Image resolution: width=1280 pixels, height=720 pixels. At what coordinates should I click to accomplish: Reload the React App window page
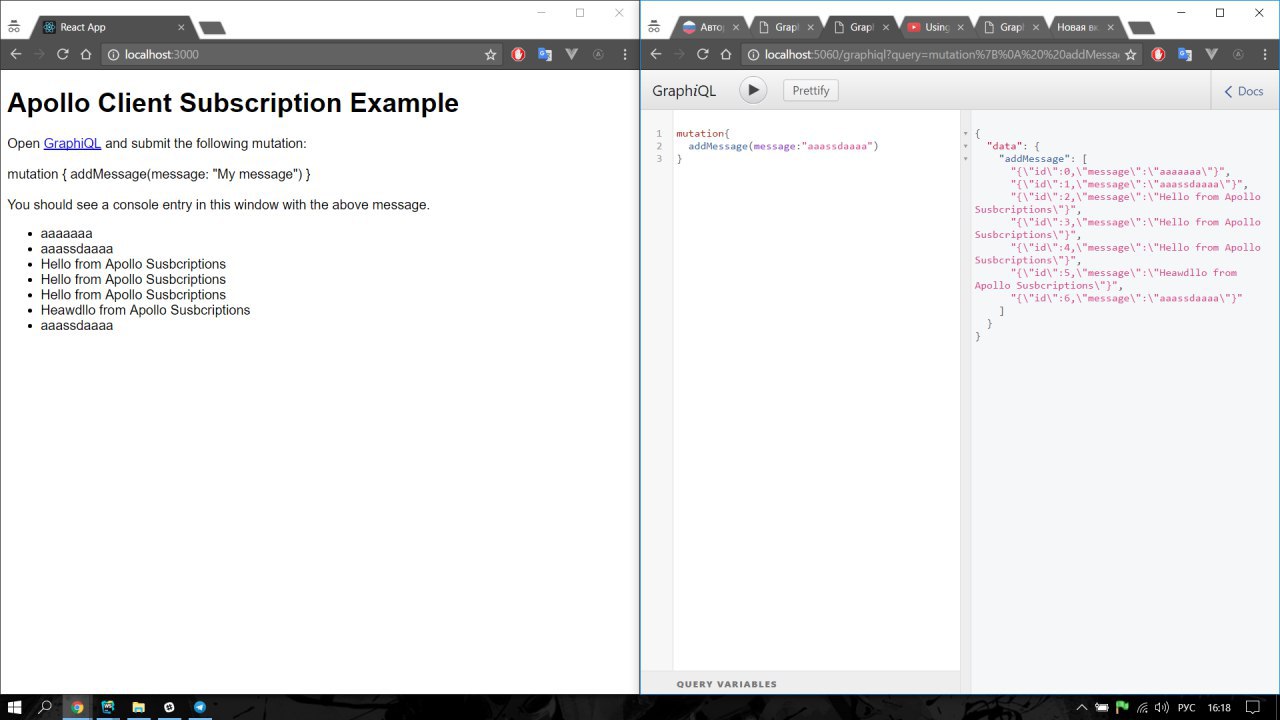pyautogui.click(x=62, y=54)
